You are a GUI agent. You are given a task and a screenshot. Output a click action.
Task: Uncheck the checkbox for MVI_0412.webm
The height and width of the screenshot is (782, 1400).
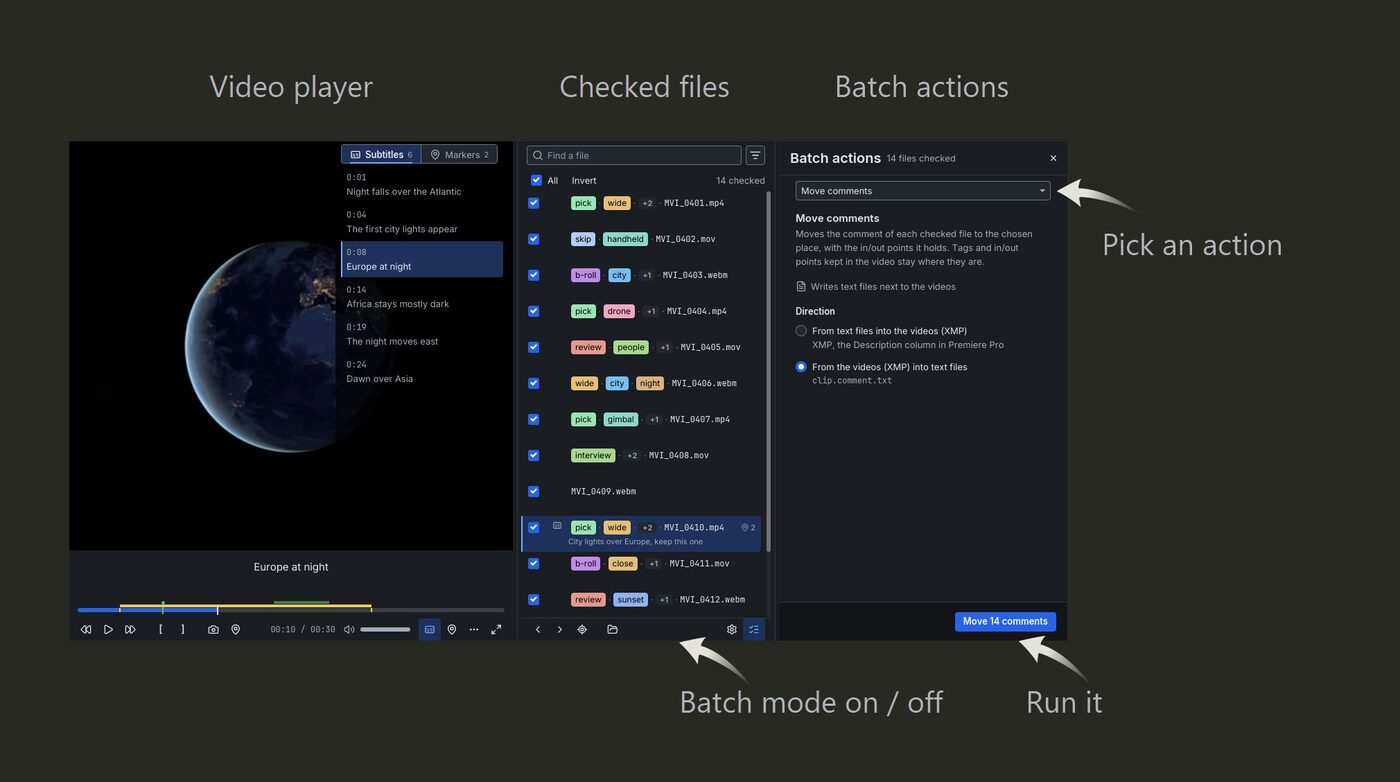[x=534, y=599]
